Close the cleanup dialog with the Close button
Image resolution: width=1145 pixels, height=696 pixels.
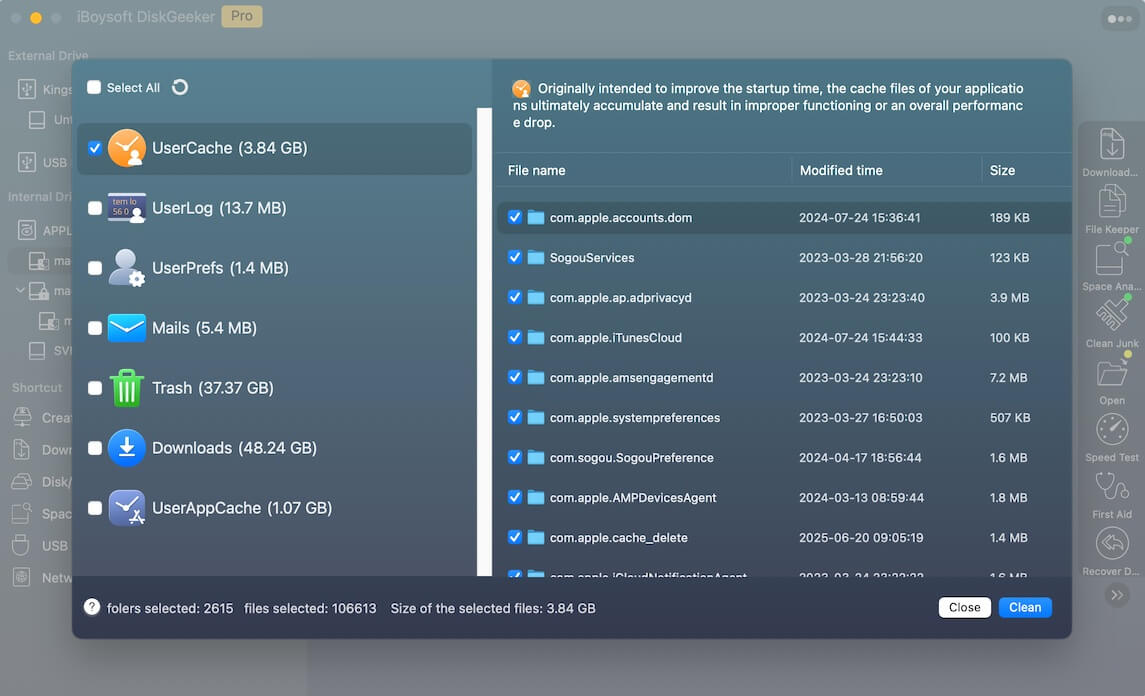(963, 607)
